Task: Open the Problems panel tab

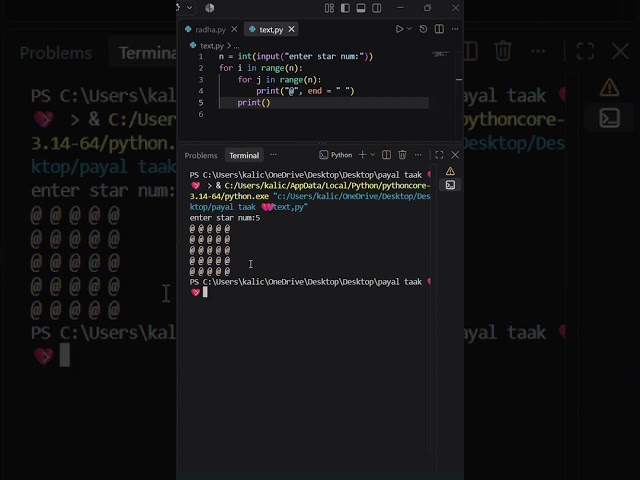Action: tap(201, 156)
